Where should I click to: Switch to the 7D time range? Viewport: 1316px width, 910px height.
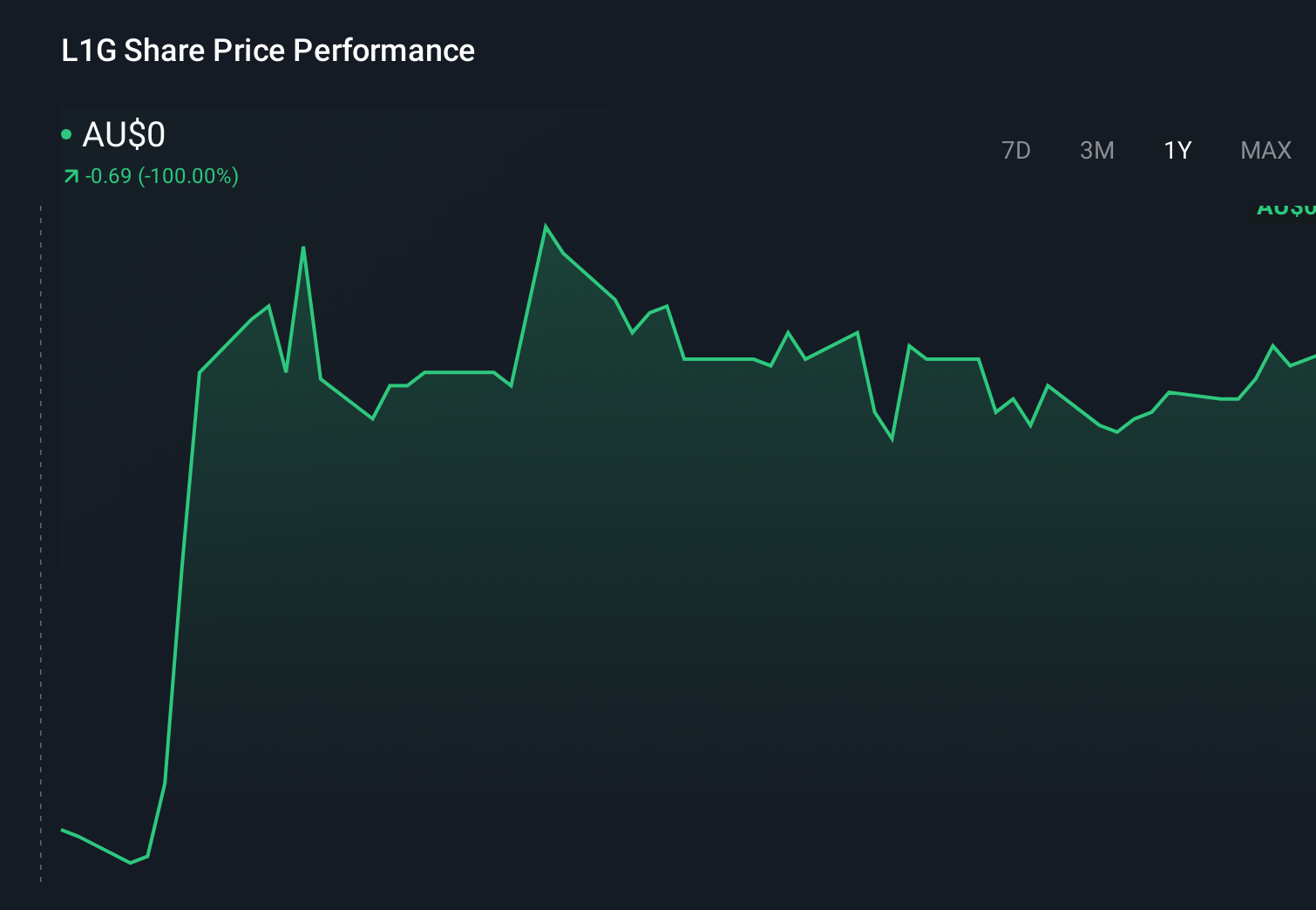1015,151
